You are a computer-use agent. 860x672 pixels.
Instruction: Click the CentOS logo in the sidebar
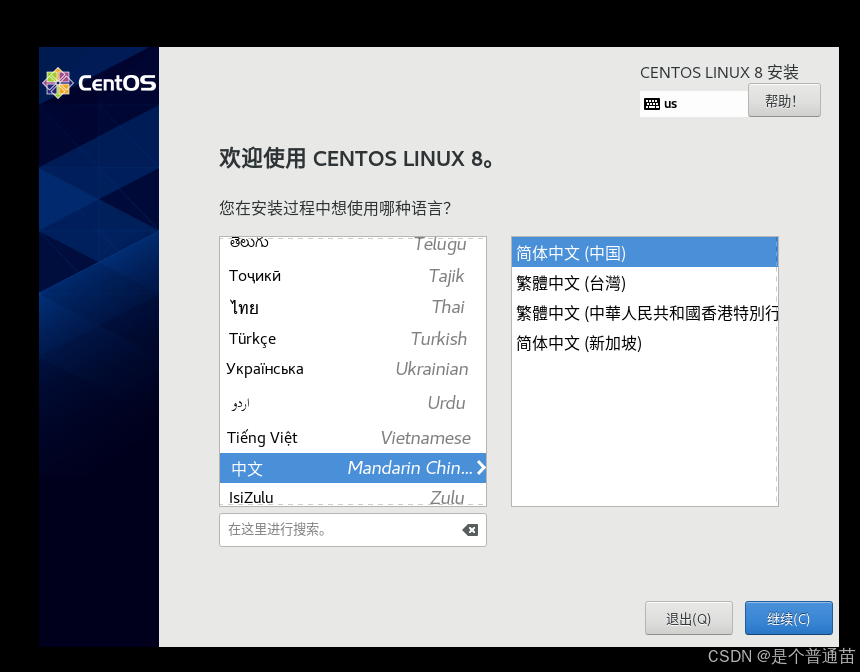99,83
